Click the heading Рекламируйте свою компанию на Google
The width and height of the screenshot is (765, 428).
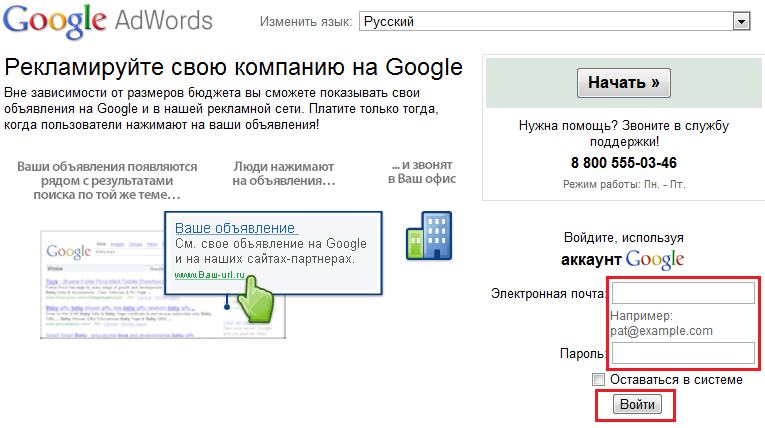tap(234, 67)
